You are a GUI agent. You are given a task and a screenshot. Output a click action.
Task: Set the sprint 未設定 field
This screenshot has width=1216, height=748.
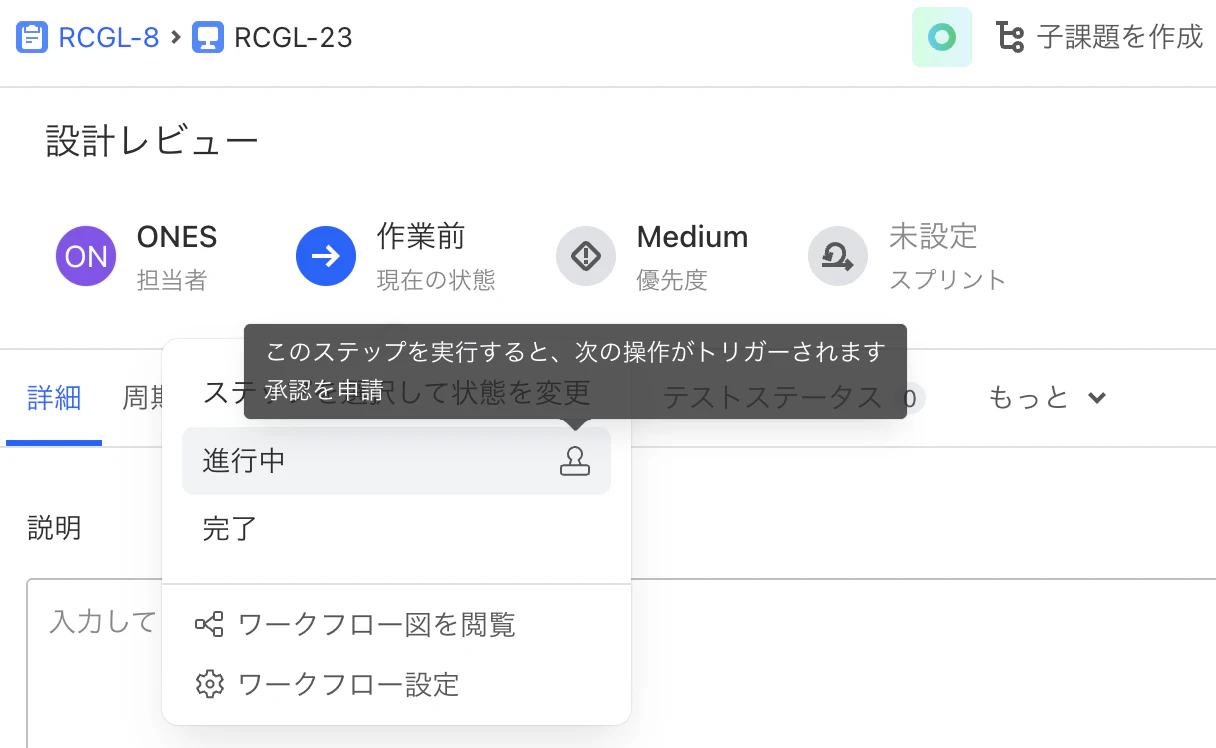(933, 237)
